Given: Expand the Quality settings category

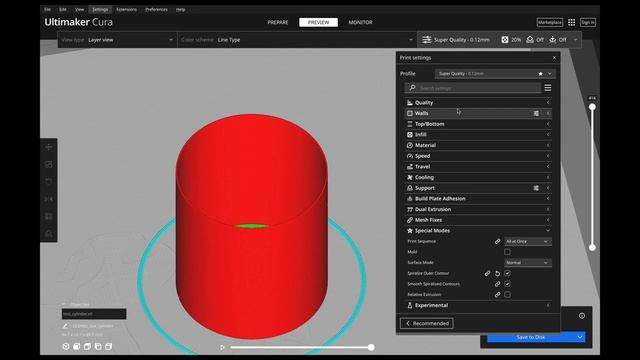Looking at the screenshot, I should point(478,103).
